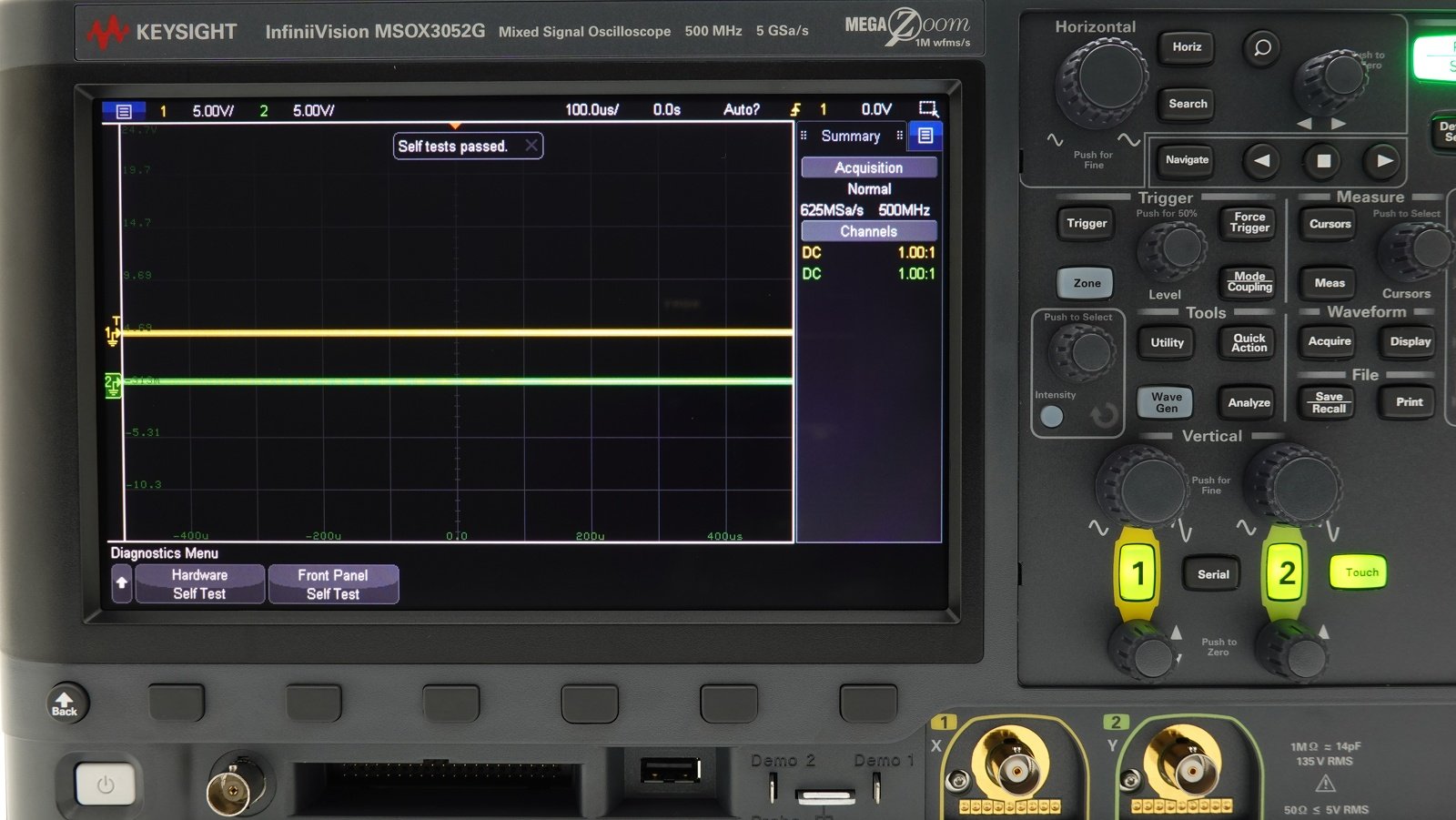
Task: Push the navigate forward arrow key
Action: pyautogui.click(x=1384, y=161)
